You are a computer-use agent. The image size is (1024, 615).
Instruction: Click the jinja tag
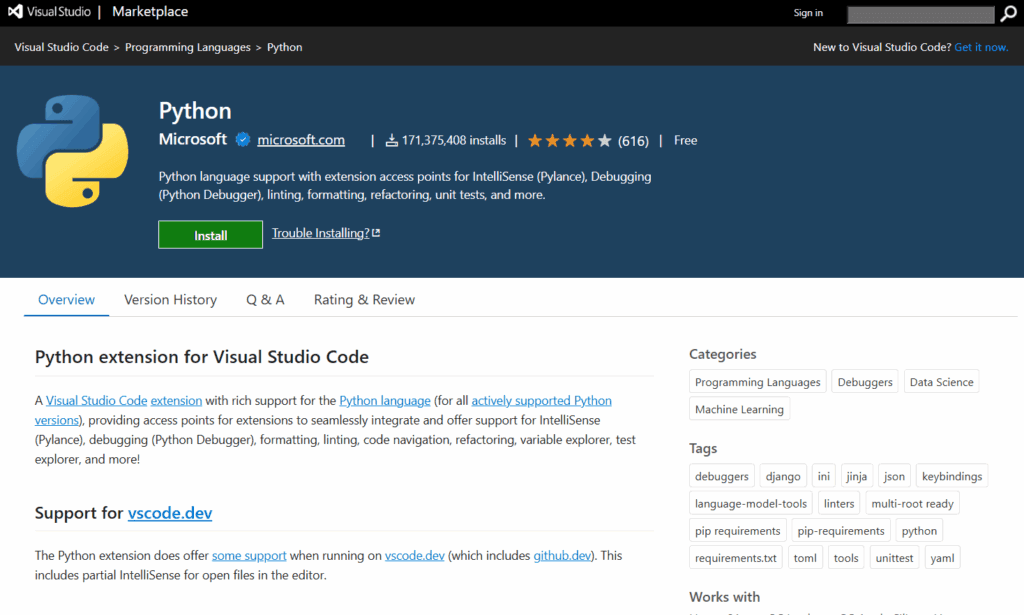point(857,476)
